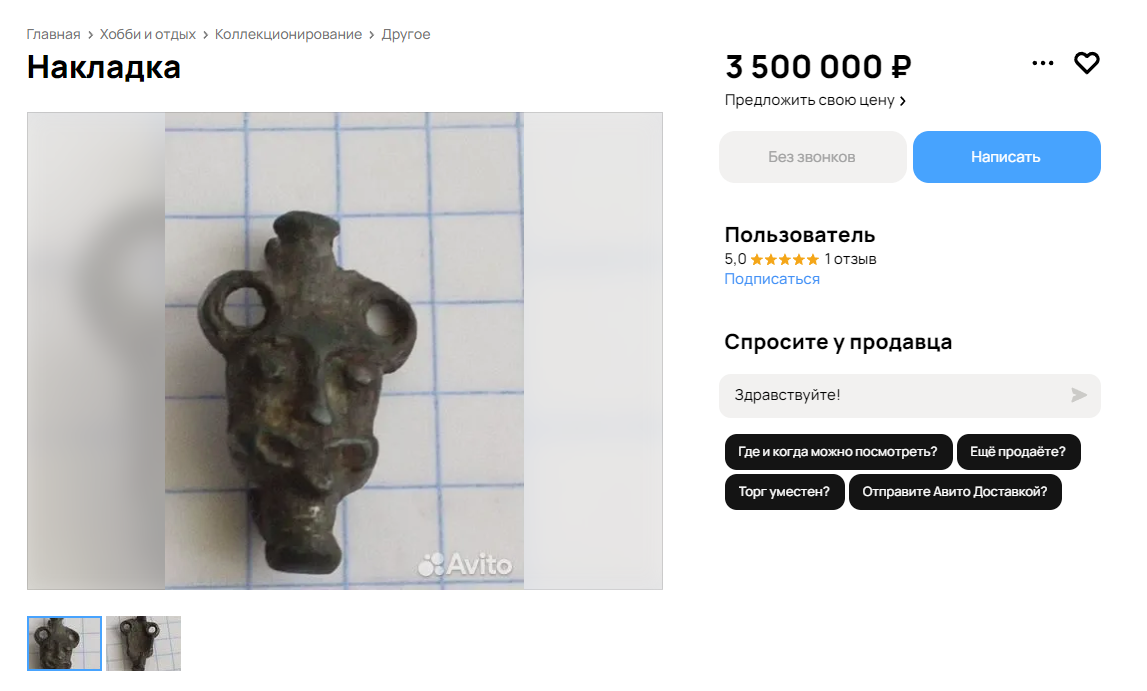This screenshot has height=691, width=1147.
Task: Go to Главная breadcrumb
Action: (53, 34)
